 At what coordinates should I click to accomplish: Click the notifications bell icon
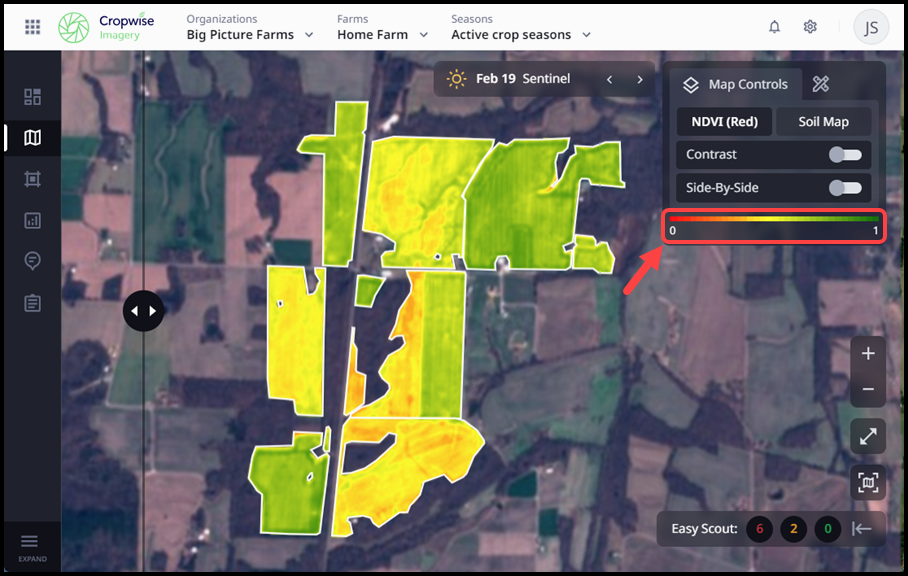774,27
